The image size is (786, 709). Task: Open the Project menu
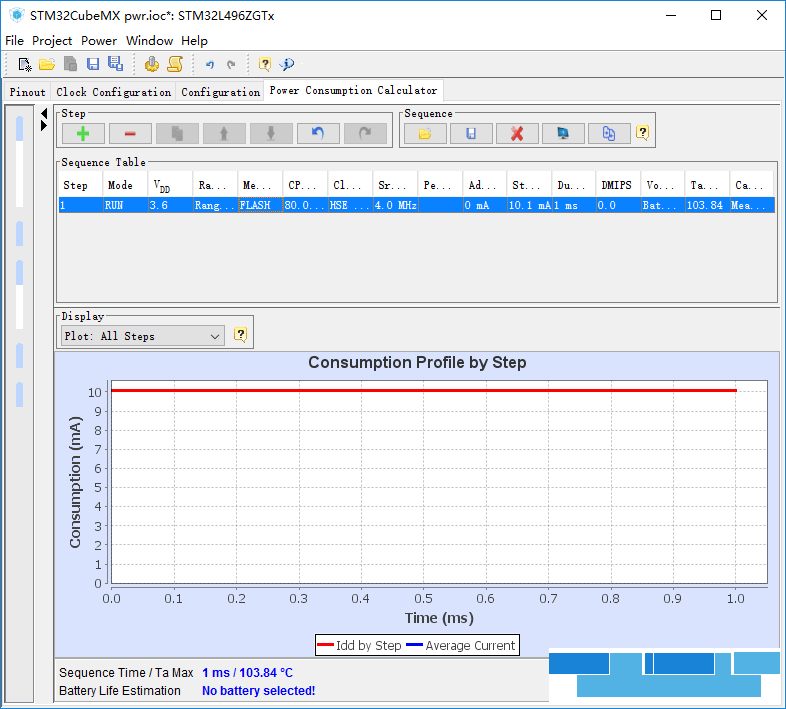click(52, 41)
